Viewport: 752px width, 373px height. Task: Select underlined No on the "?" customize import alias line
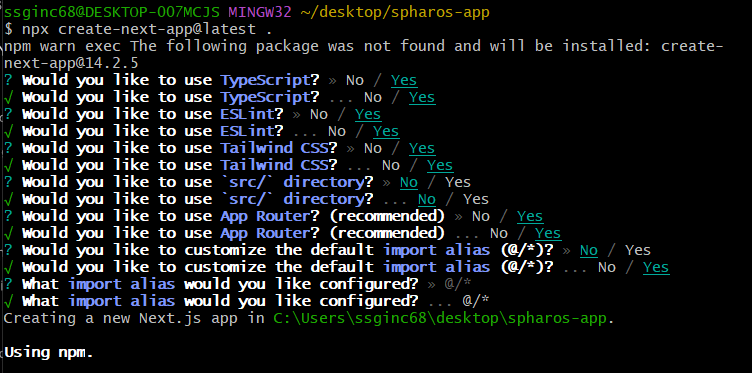(589, 251)
